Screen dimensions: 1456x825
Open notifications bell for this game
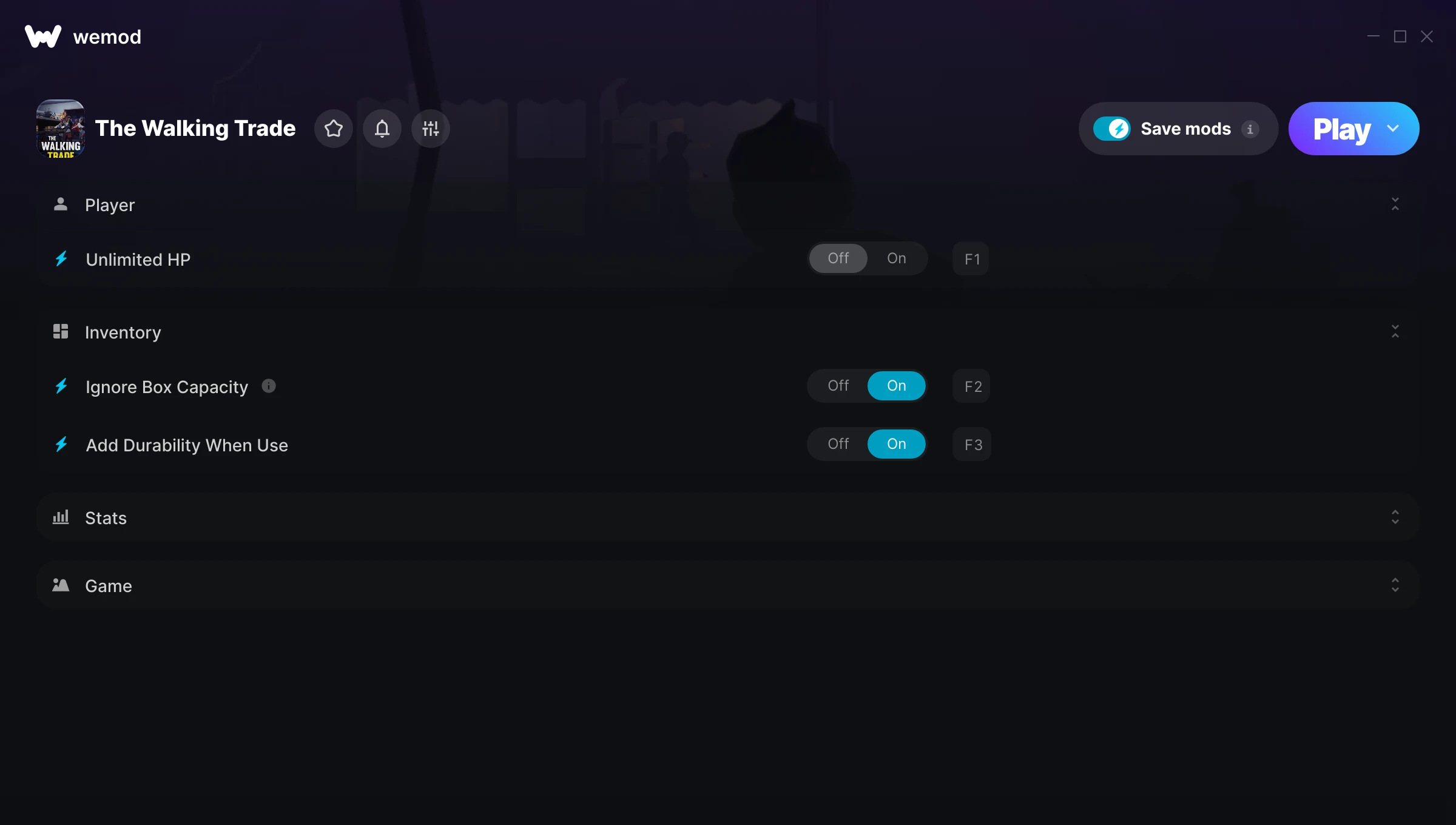382,129
